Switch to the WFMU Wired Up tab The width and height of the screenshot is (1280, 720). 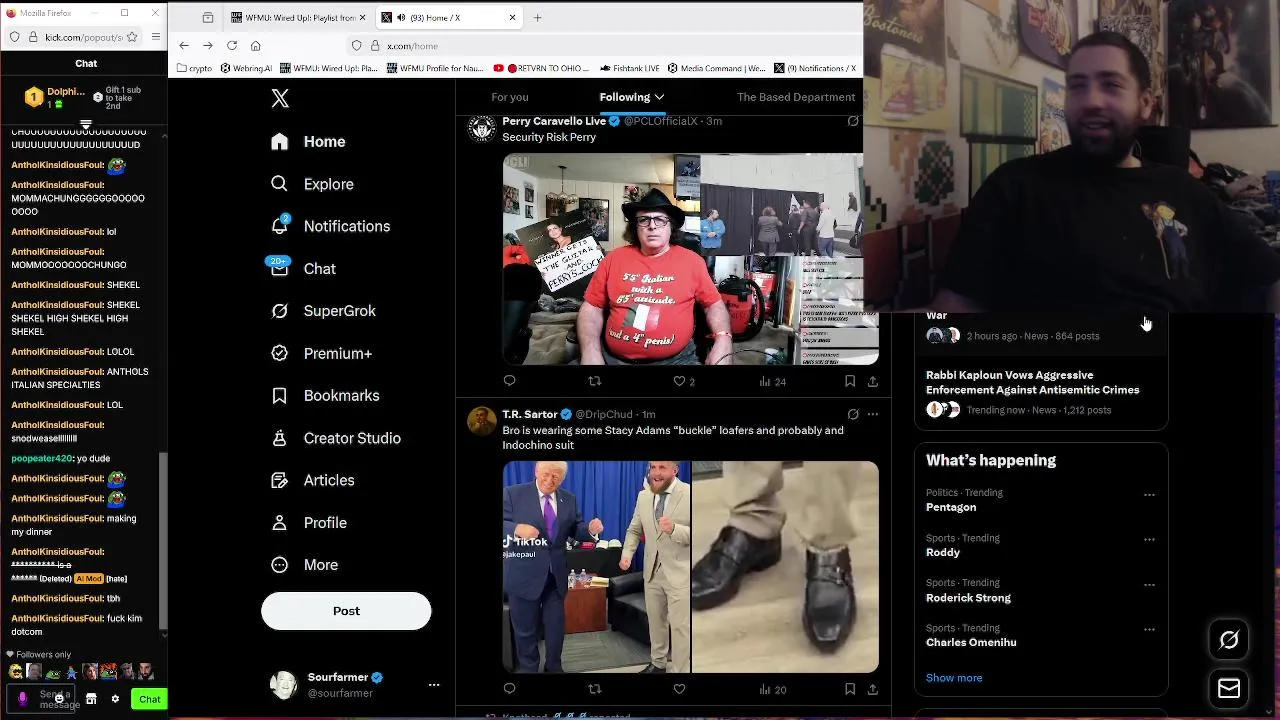tap(298, 18)
